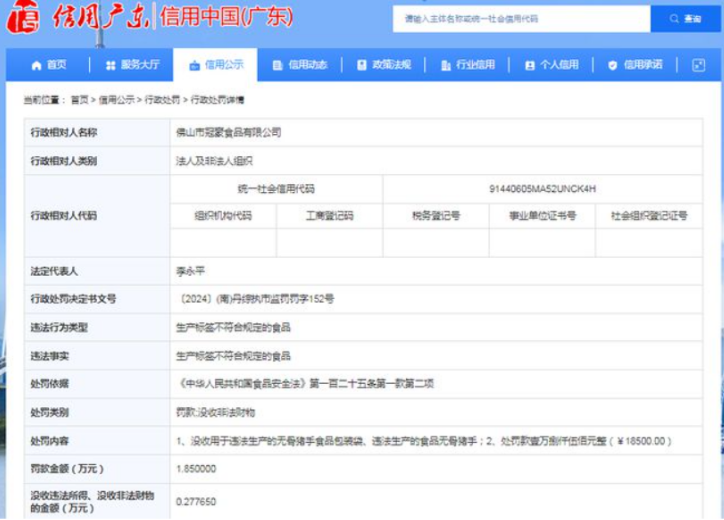724x520 pixels.
Task: Click the grid icon beside 服务大厅
Action: click(x=110, y=65)
